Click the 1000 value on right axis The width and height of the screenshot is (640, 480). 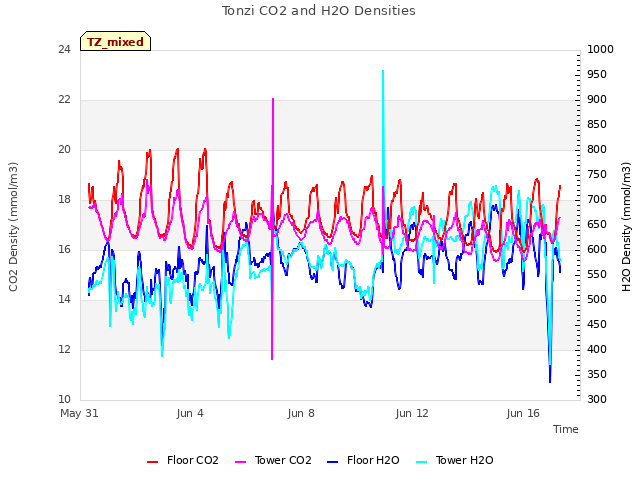600,50
